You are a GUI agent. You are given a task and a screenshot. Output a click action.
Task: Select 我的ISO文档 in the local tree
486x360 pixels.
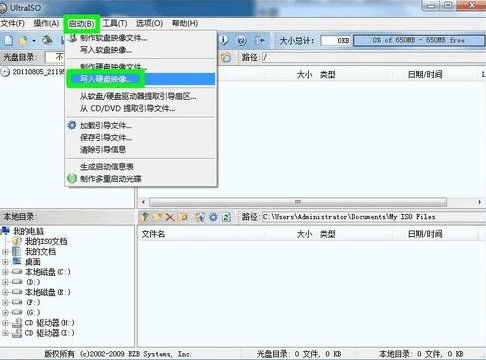click(46, 241)
